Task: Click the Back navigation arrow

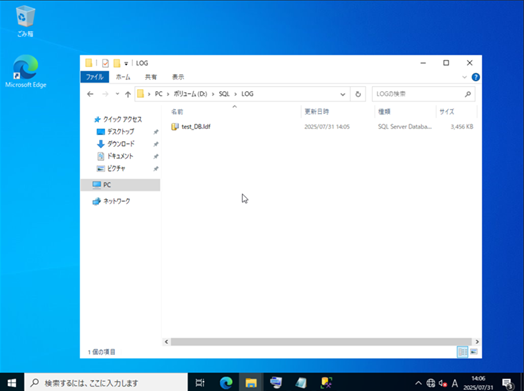Action: click(x=90, y=94)
